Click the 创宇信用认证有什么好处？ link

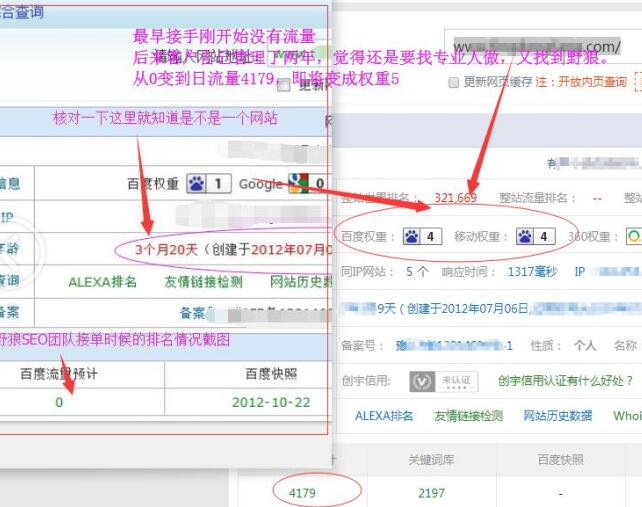tap(565, 381)
